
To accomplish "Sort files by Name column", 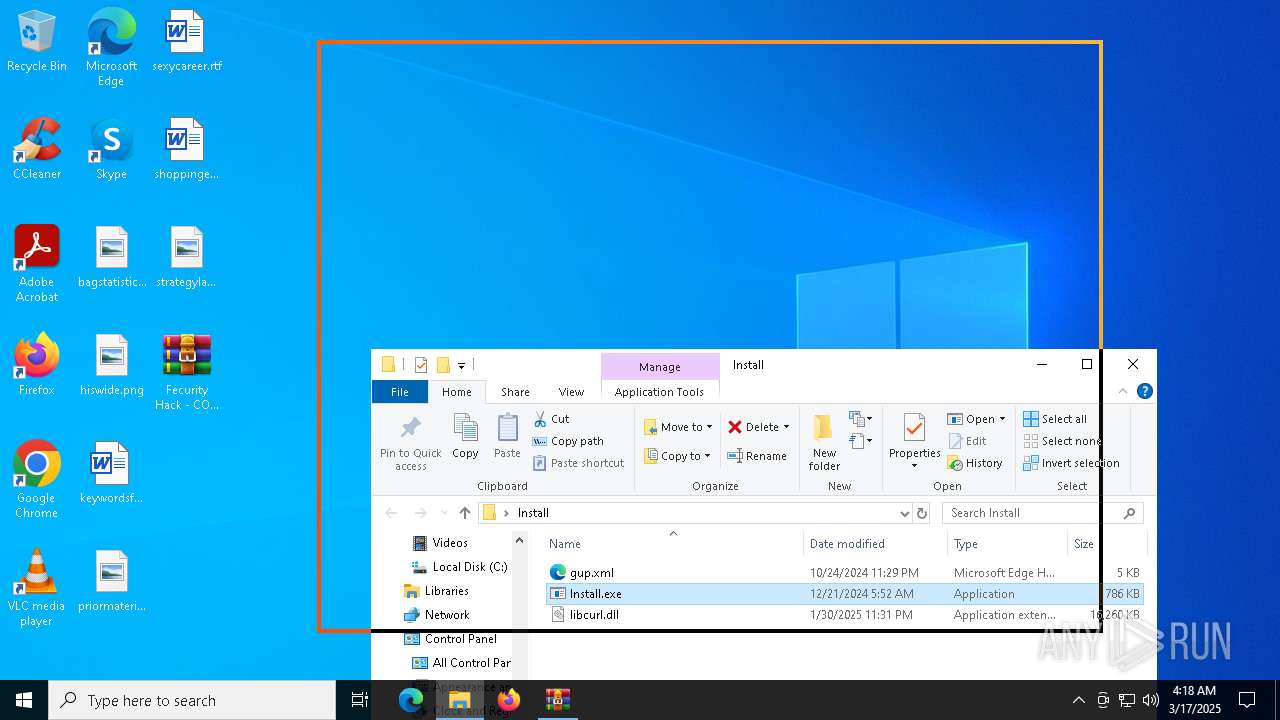I will [672, 544].
